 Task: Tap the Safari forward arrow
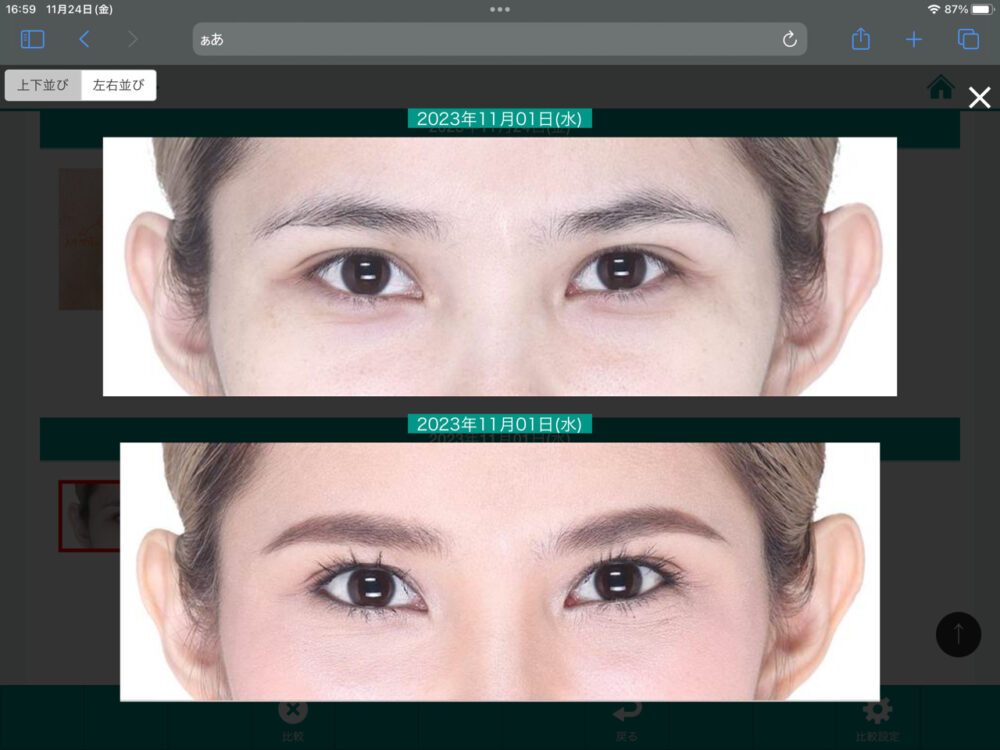tap(132, 39)
